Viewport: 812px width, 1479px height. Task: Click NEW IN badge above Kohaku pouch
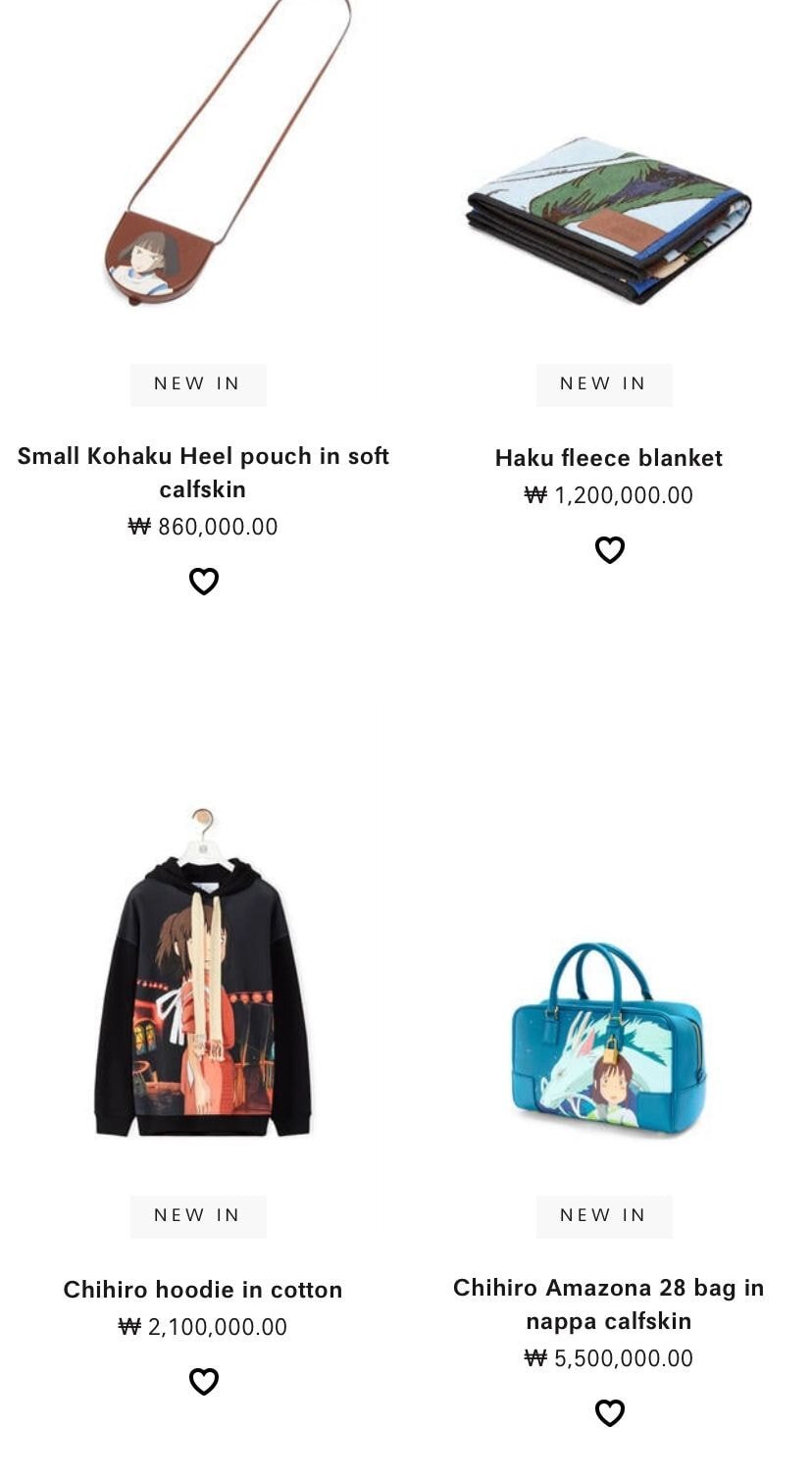pyautogui.click(x=198, y=384)
